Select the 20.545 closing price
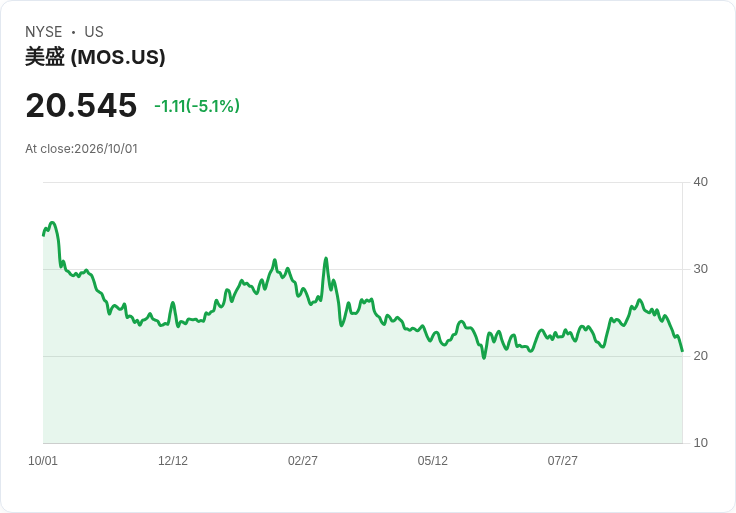Screen dimensions: 736x513 click(81, 105)
